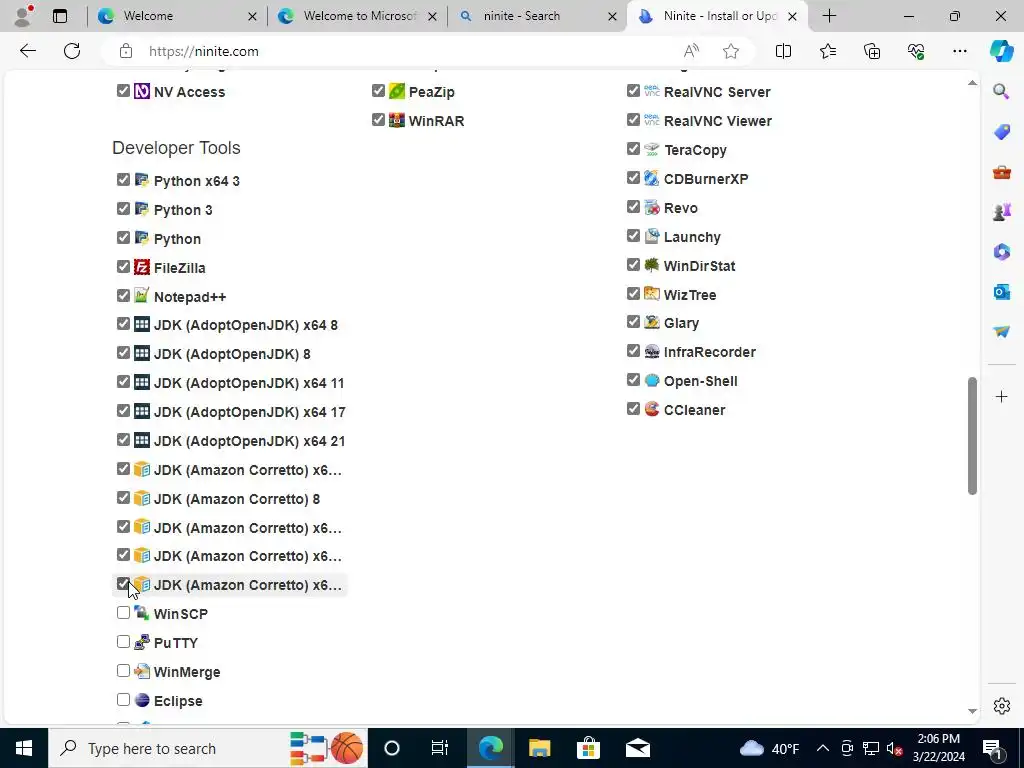Click the RealVNC Viewer label

pos(718,121)
